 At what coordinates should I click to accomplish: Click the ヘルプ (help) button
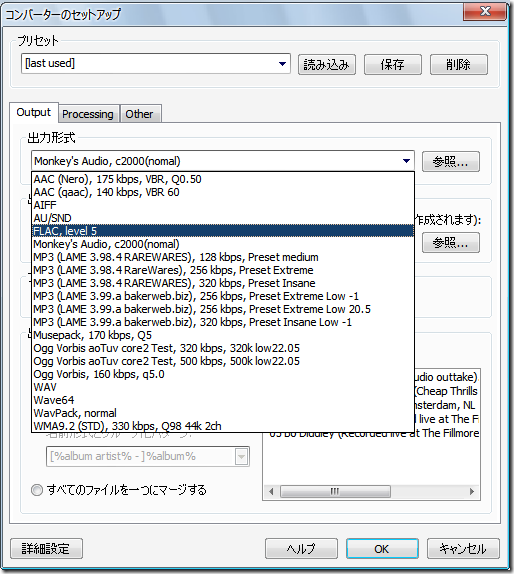tap(301, 549)
